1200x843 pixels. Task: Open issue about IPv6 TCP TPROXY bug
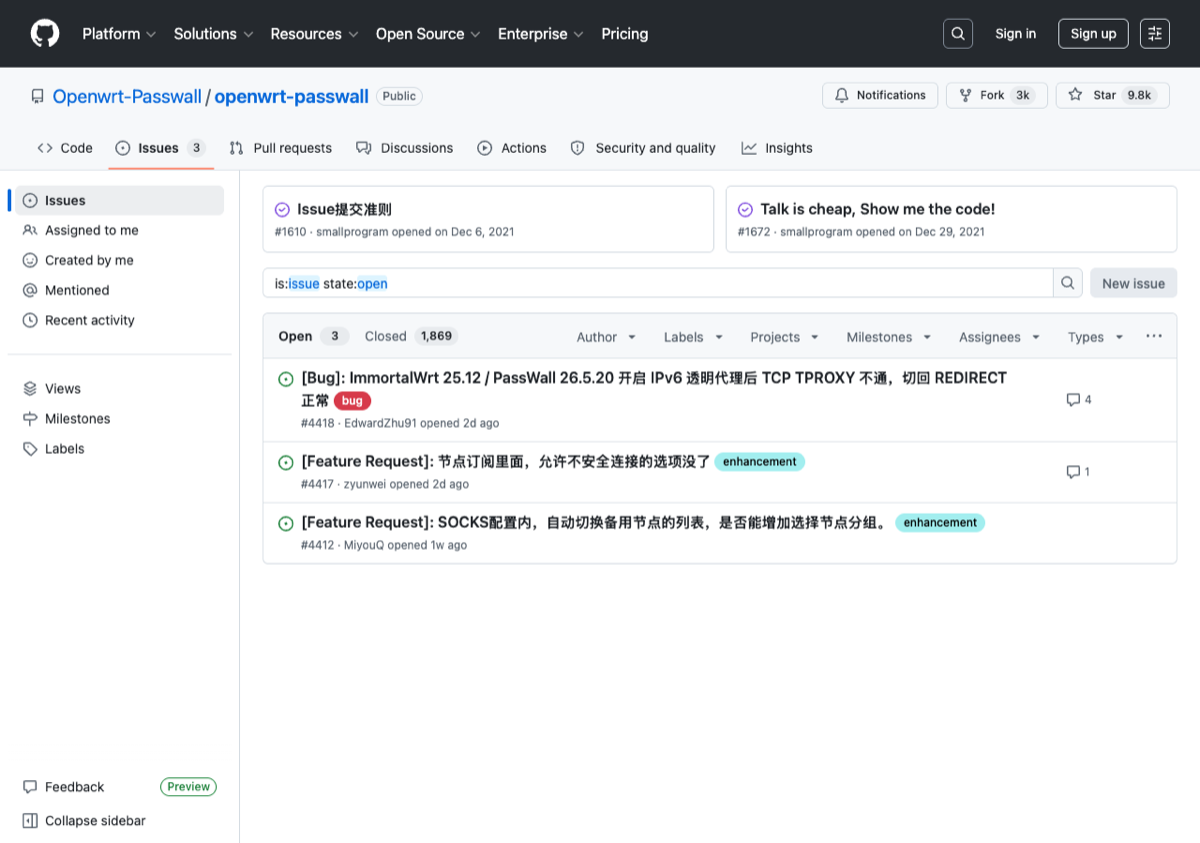click(x=654, y=389)
